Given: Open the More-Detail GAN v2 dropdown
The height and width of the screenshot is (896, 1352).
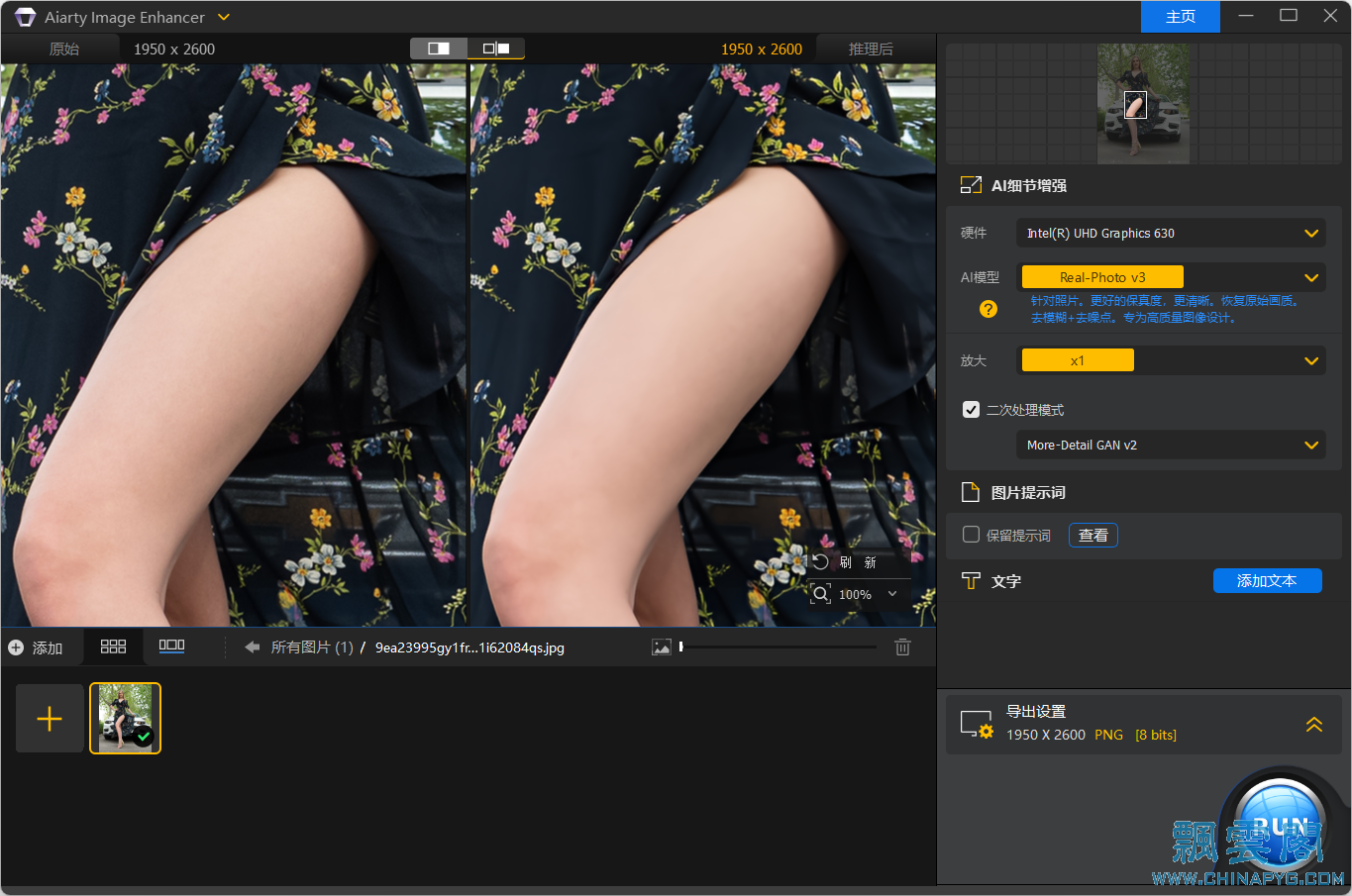Looking at the screenshot, I should click(1171, 446).
